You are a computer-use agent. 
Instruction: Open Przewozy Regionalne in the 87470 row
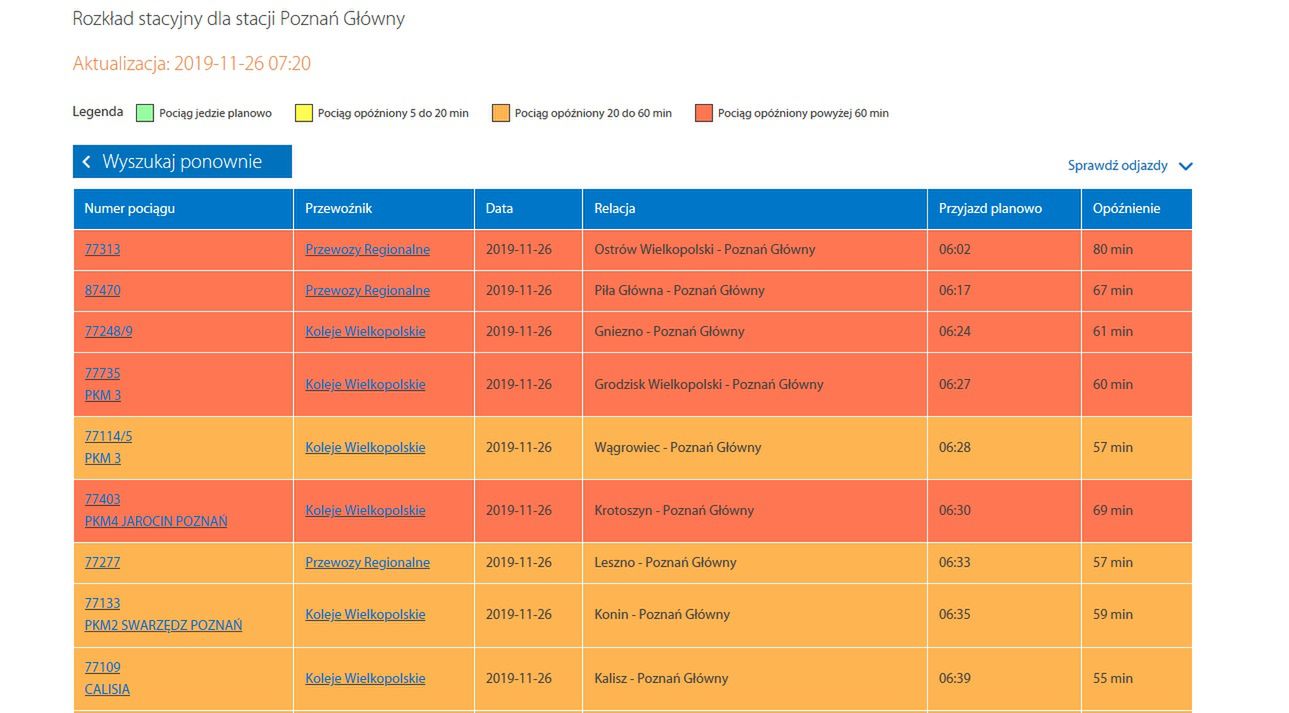point(367,290)
